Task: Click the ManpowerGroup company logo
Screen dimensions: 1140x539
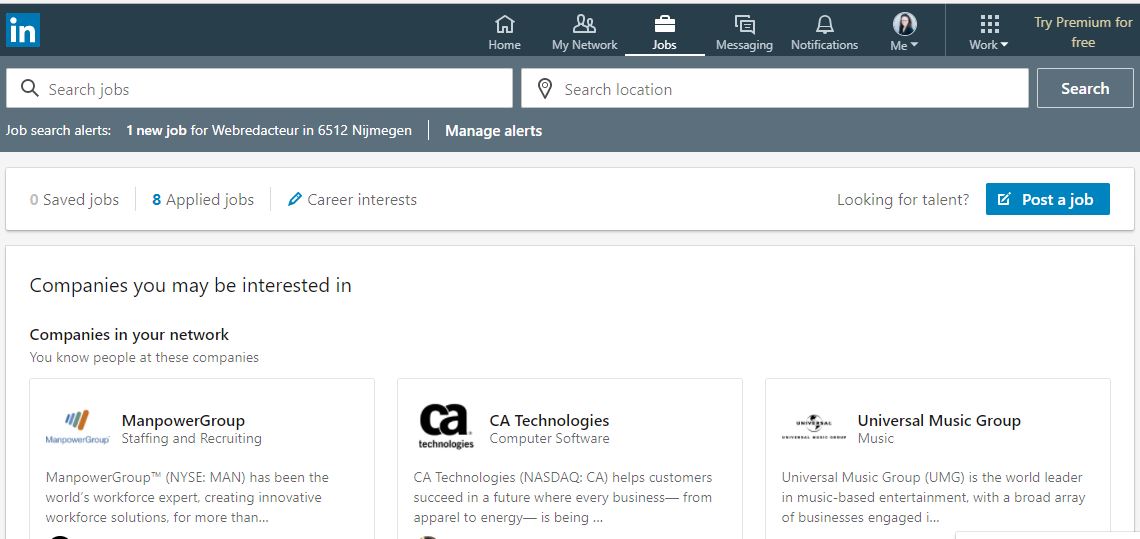Action: pyautogui.click(x=78, y=426)
